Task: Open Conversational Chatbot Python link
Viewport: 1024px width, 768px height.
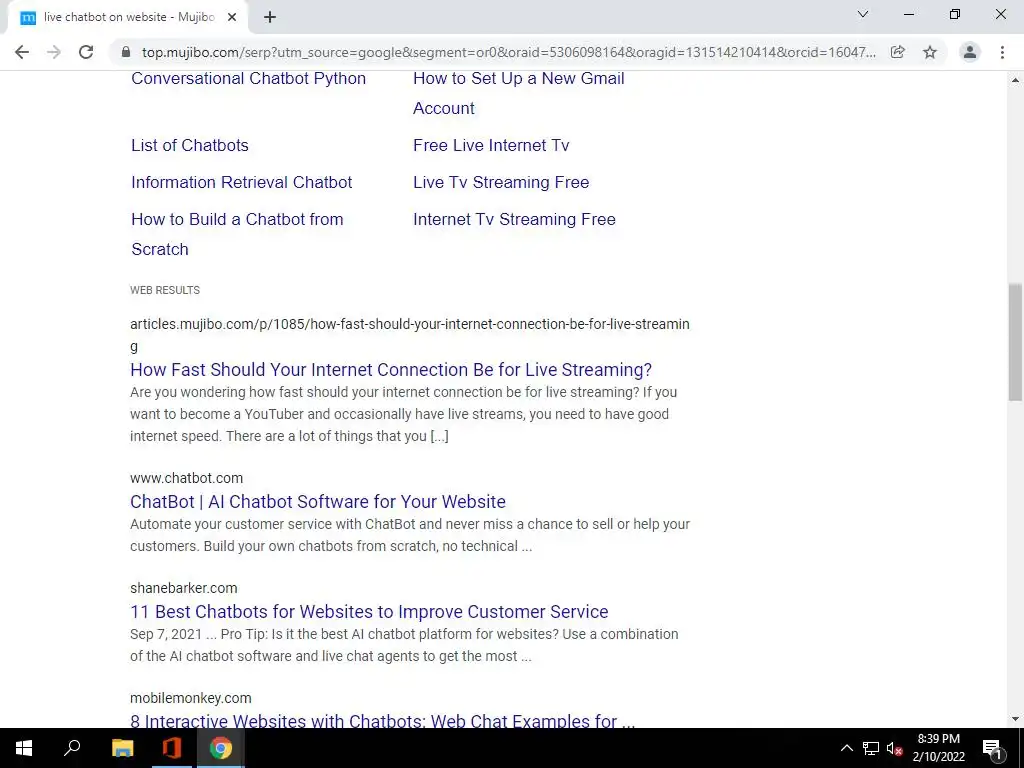Action: coord(248,78)
